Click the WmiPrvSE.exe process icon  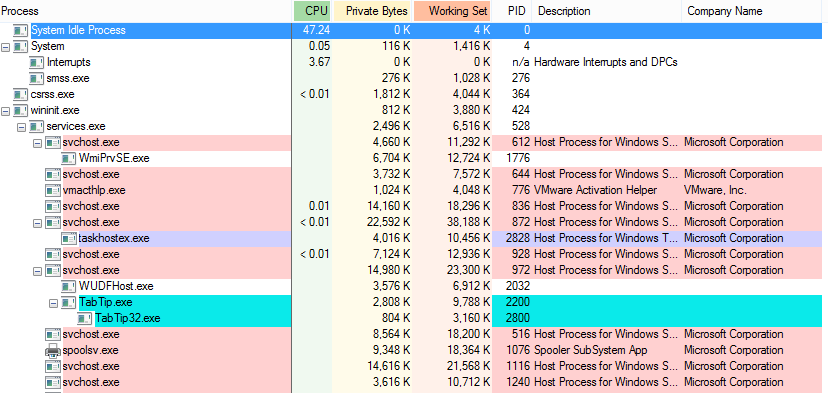pos(68,158)
